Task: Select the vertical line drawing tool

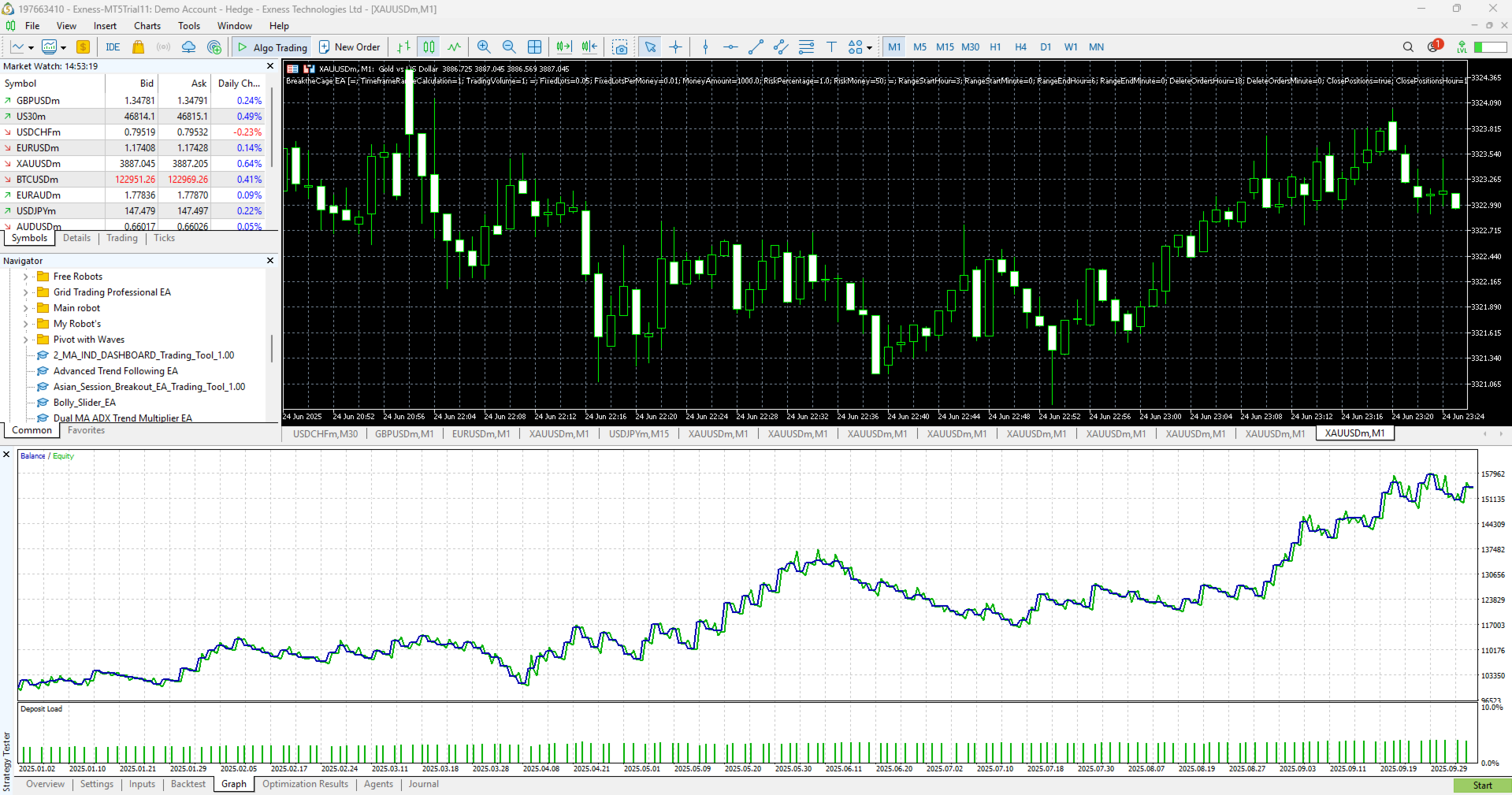Action: (x=705, y=47)
